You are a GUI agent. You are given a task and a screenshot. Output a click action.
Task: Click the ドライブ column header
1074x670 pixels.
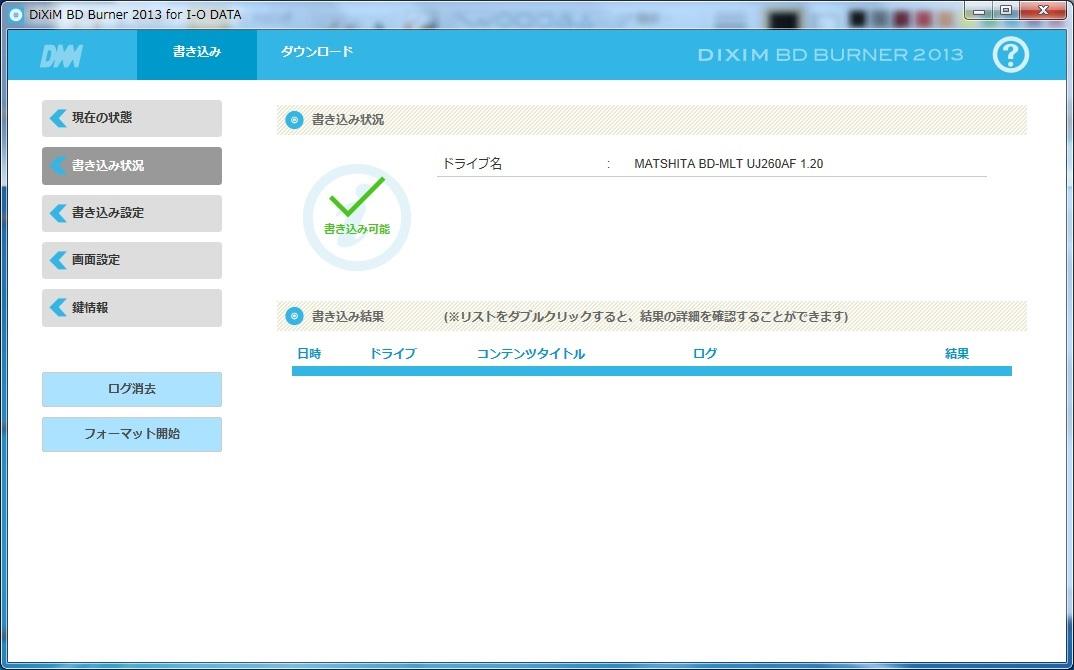coord(393,353)
